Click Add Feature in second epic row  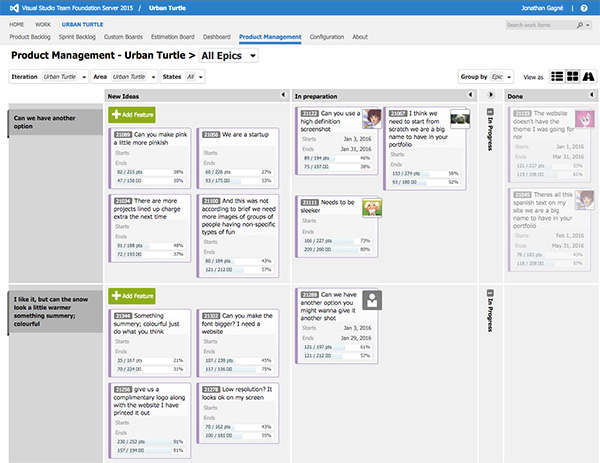click(132, 296)
